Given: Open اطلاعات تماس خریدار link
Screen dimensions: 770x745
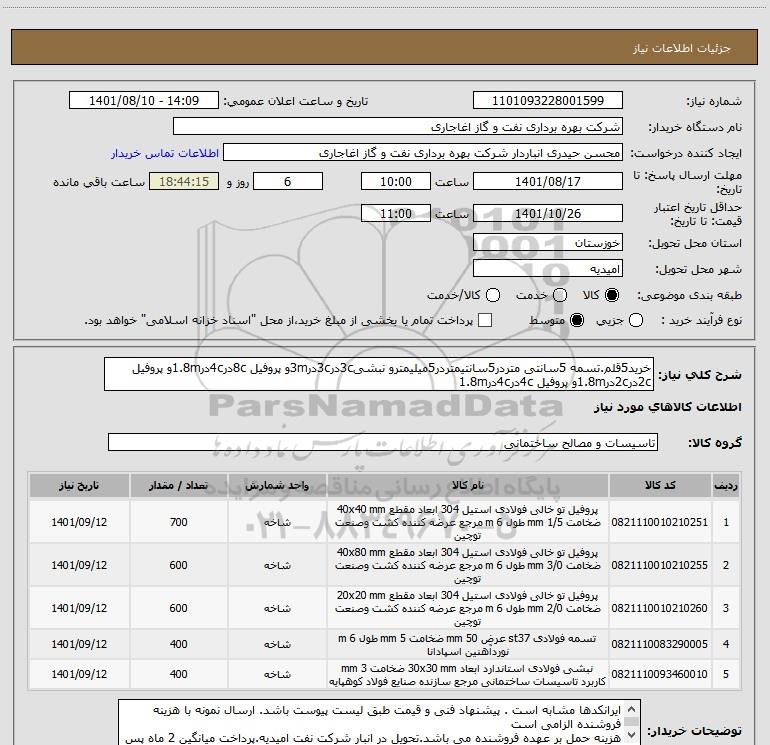Looking at the screenshot, I should 165,153.
